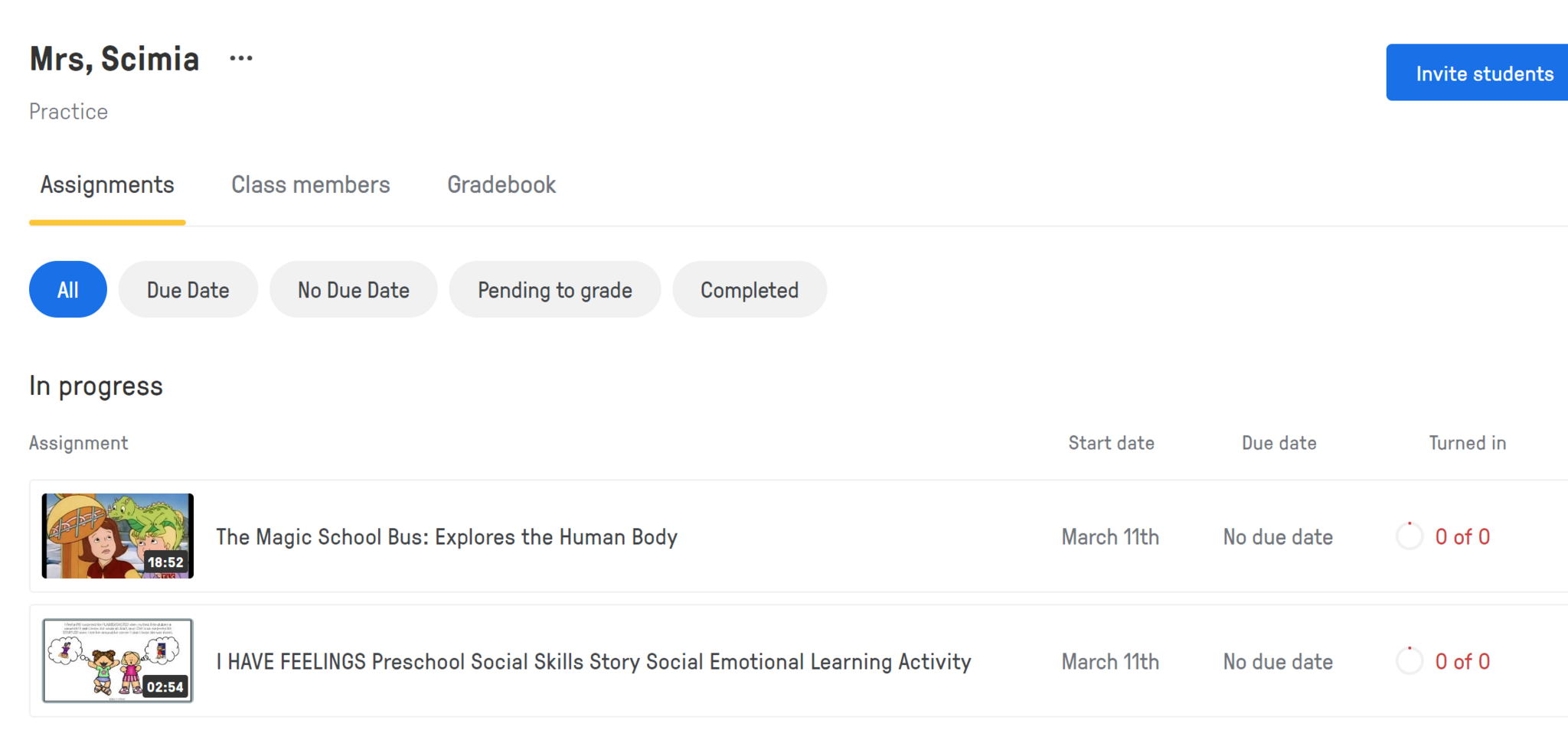Open The Magic School Bus assignment title
This screenshot has height=743, width=1568.
pyautogui.click(x=446, y=537)
